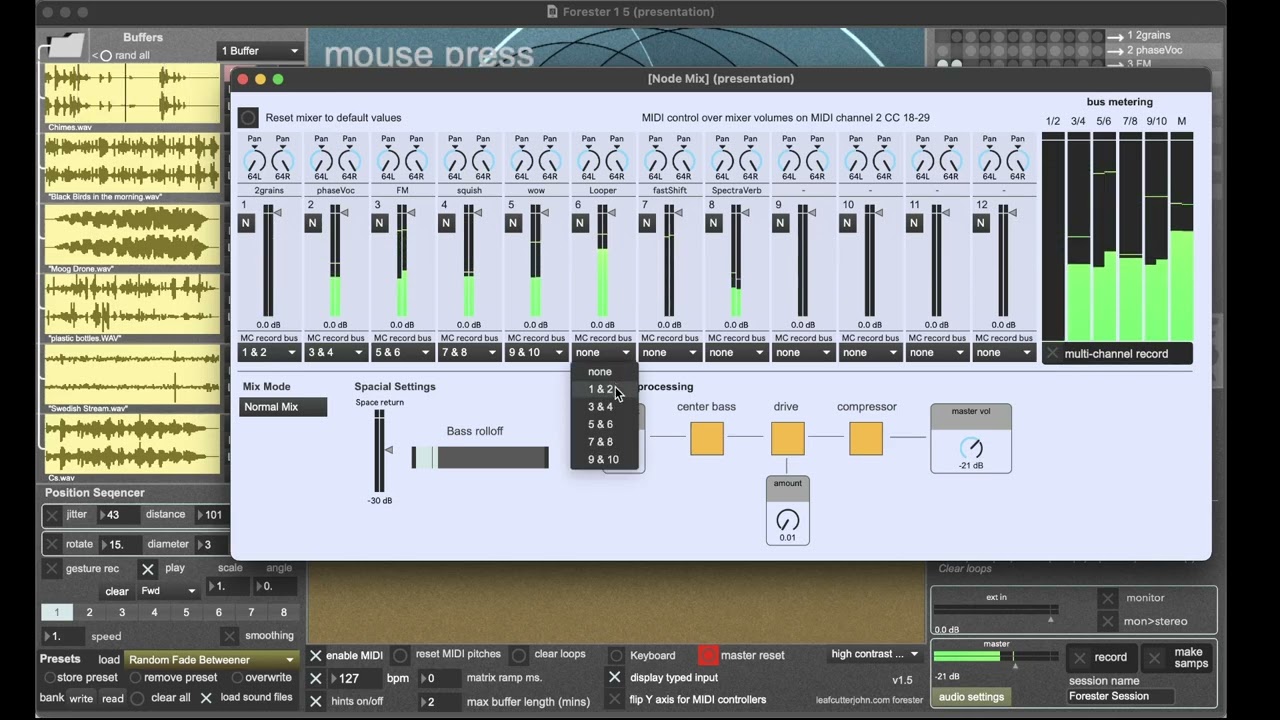
Task: Open the MC record bus dropdown showing 7 & 8
Action: pyautogui.click(x=469, y=352)
